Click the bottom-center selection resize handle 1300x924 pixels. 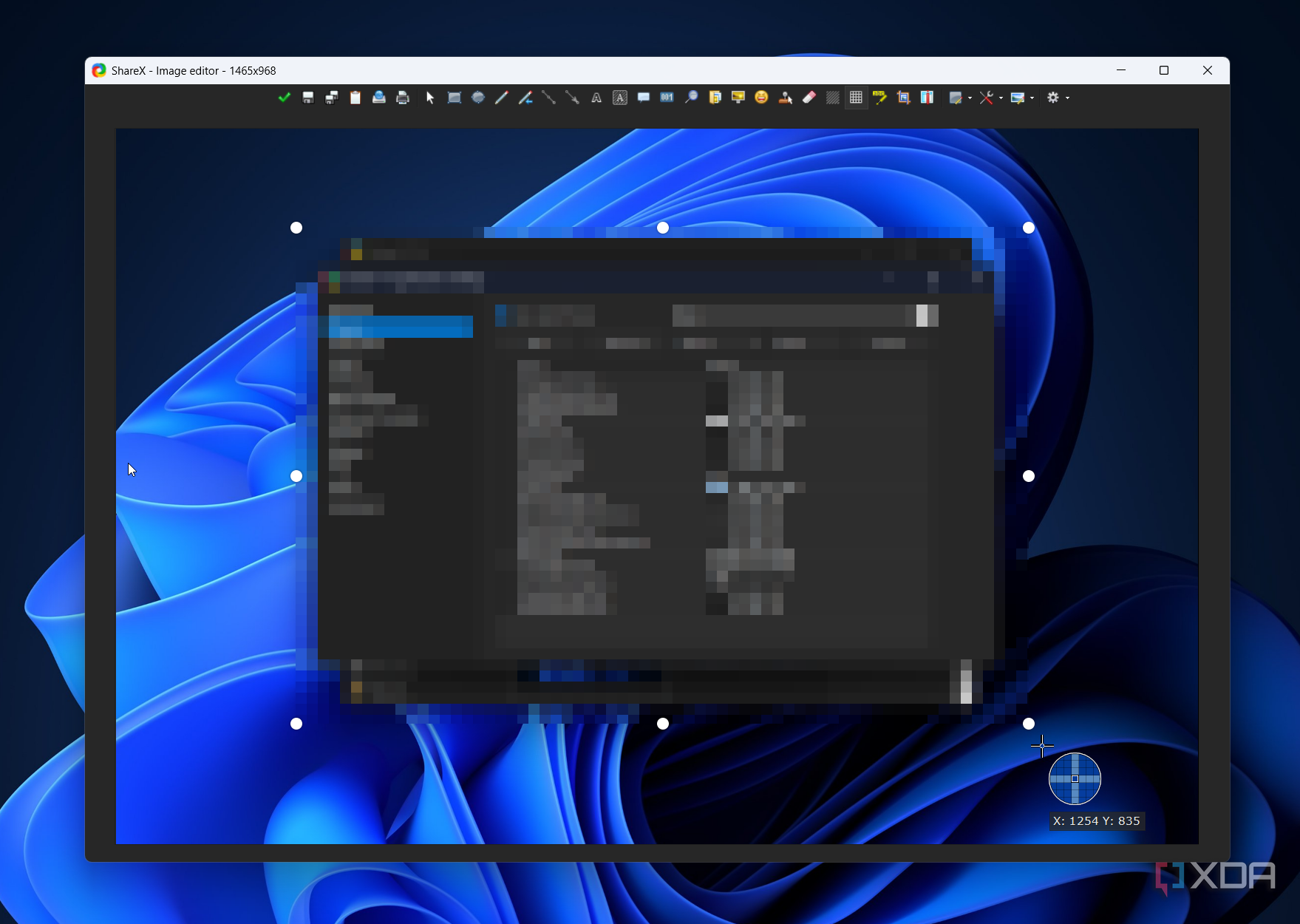[663, 724]
